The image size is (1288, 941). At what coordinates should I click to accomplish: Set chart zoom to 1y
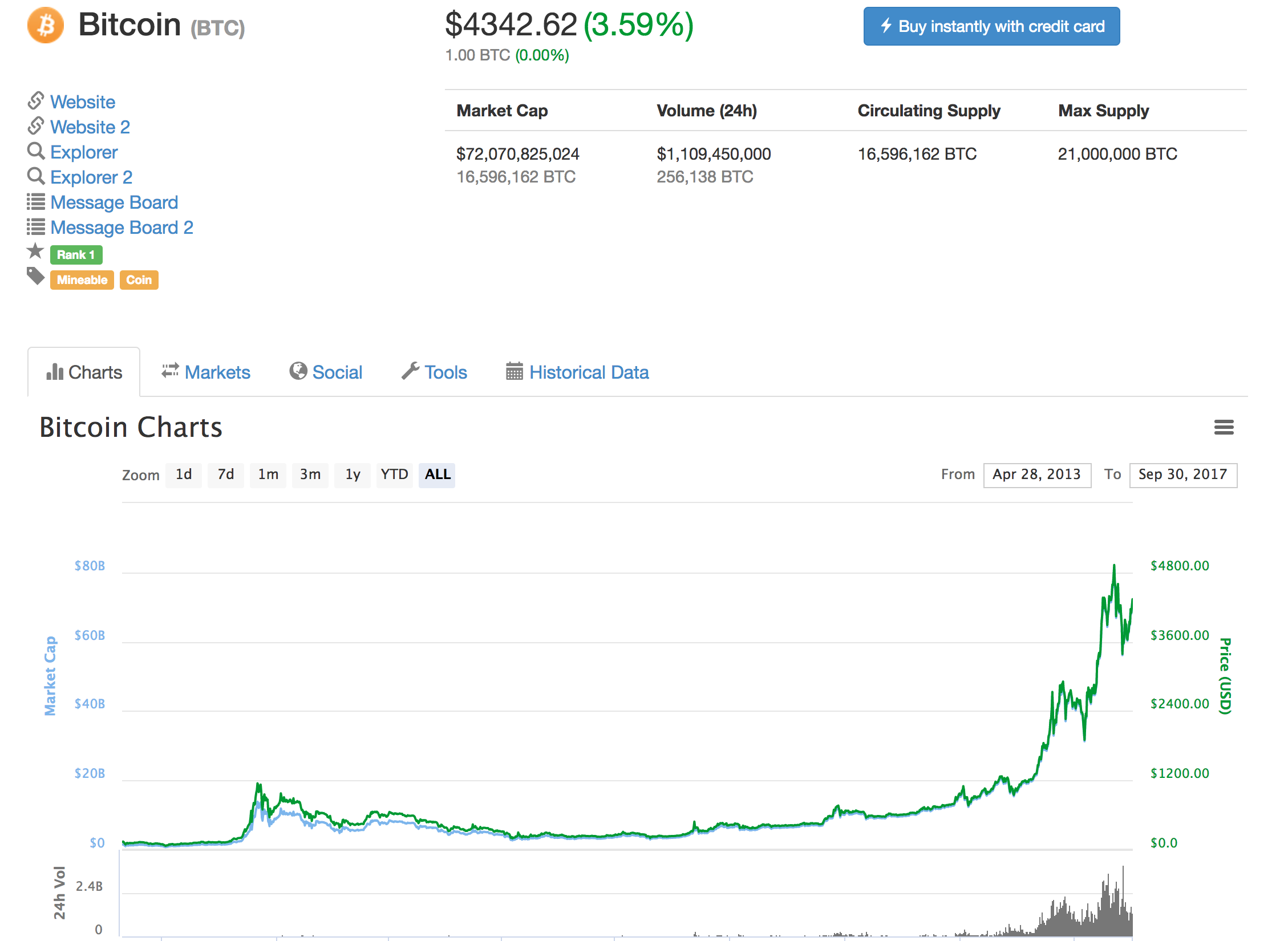click(353, 474)
